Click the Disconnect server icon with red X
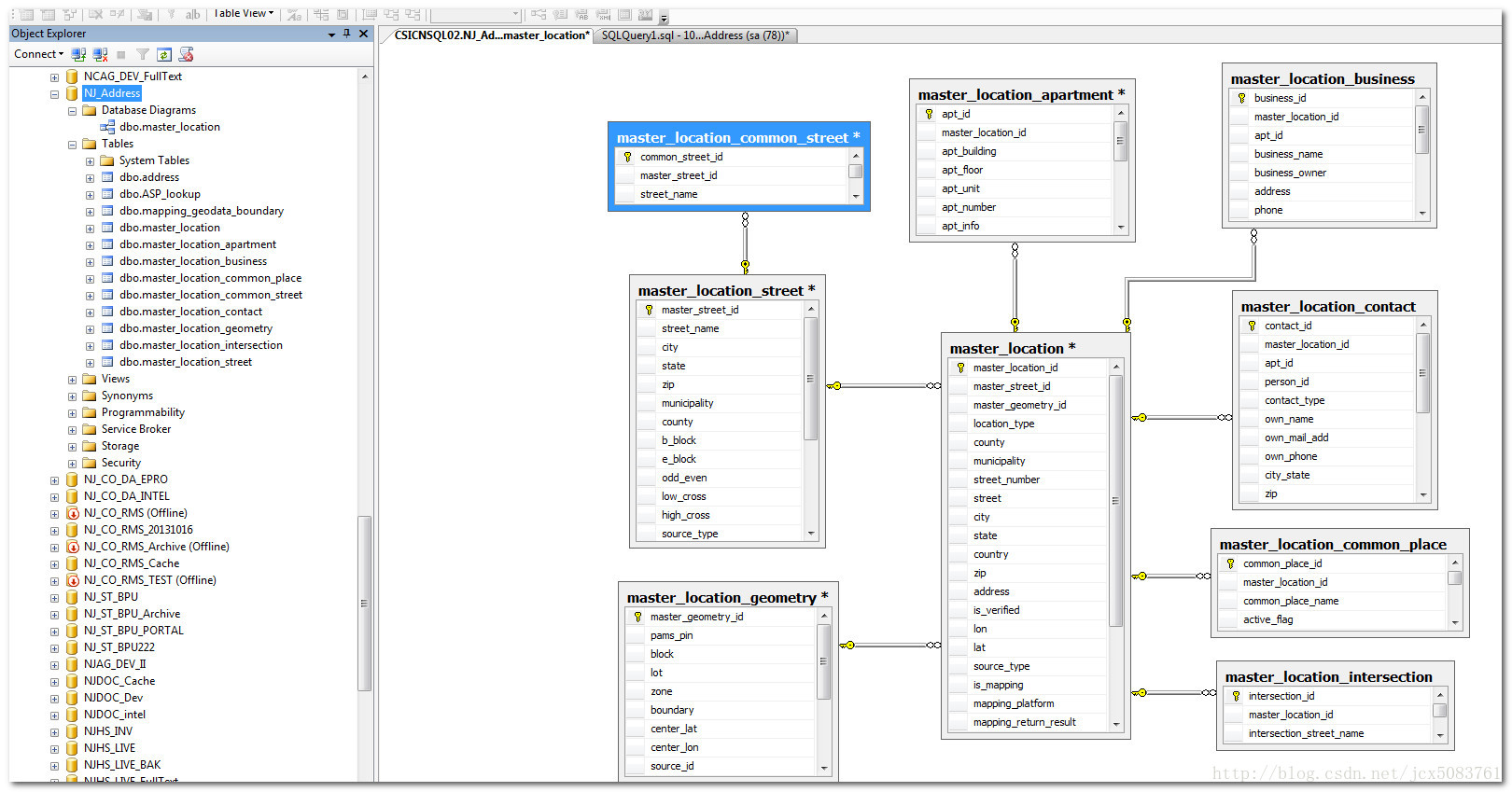1512x792 pixels. (101, 54)
